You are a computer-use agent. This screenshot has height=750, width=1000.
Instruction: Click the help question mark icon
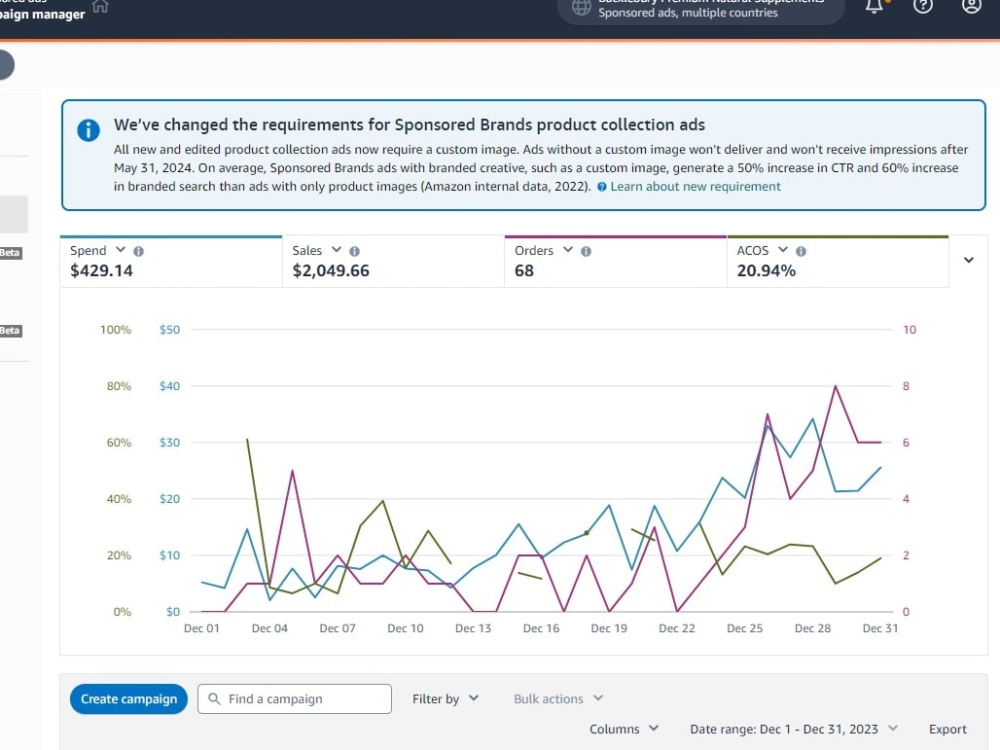click(x=922, y=5)
